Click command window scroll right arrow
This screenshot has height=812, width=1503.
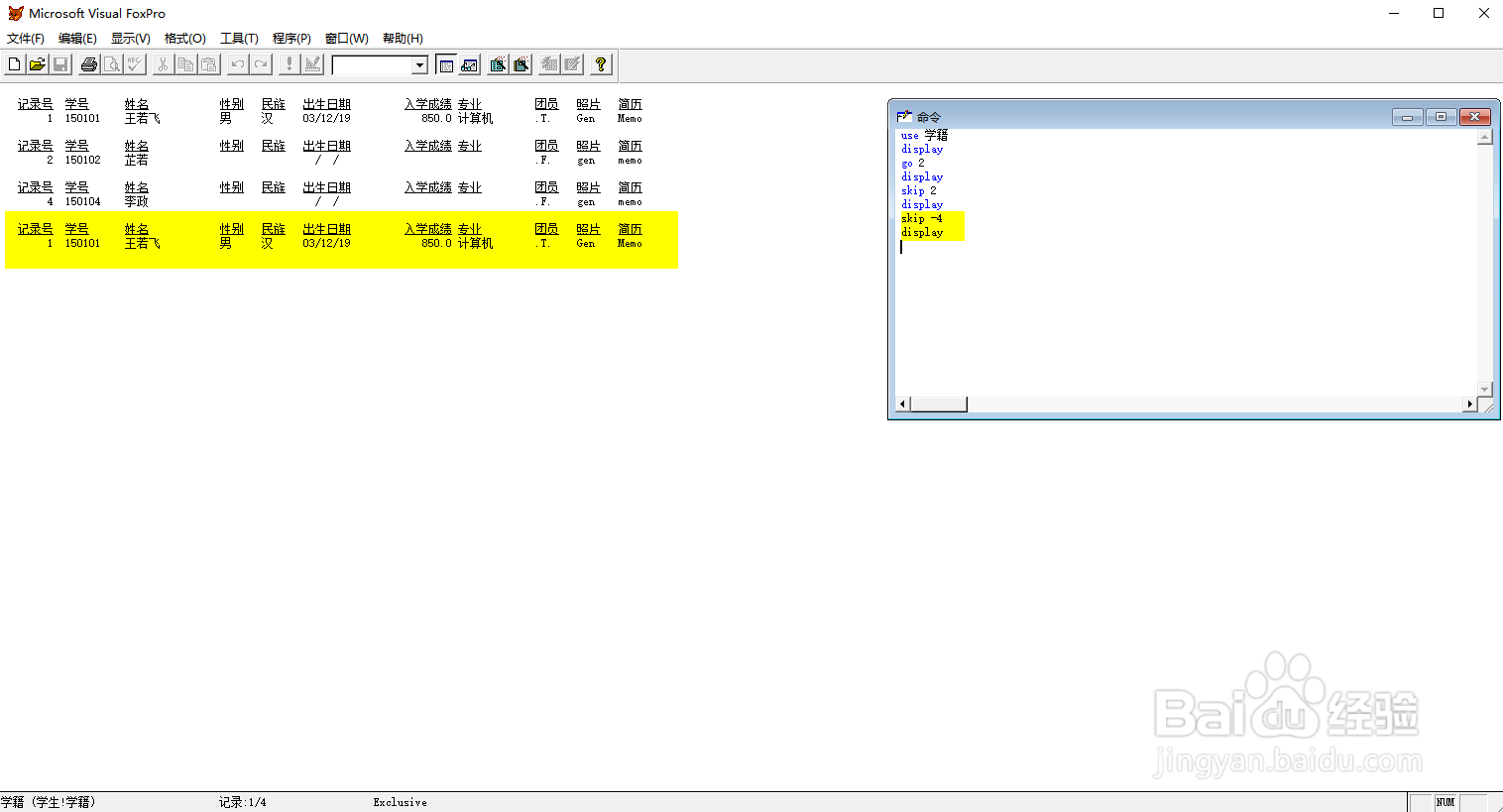click(x=1469, y=405)
